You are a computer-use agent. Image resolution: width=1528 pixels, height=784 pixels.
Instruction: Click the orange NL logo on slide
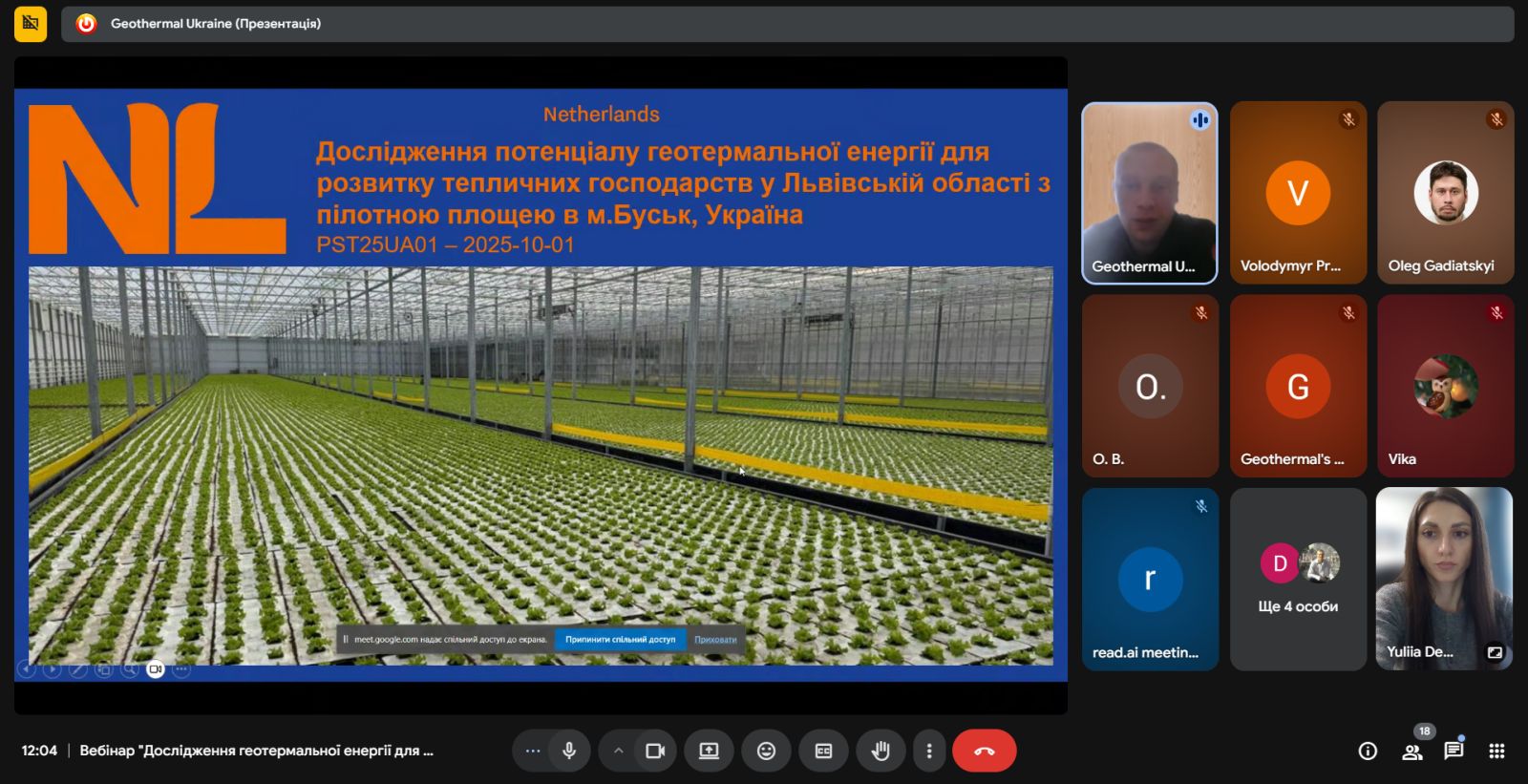[x=158, y=179]
